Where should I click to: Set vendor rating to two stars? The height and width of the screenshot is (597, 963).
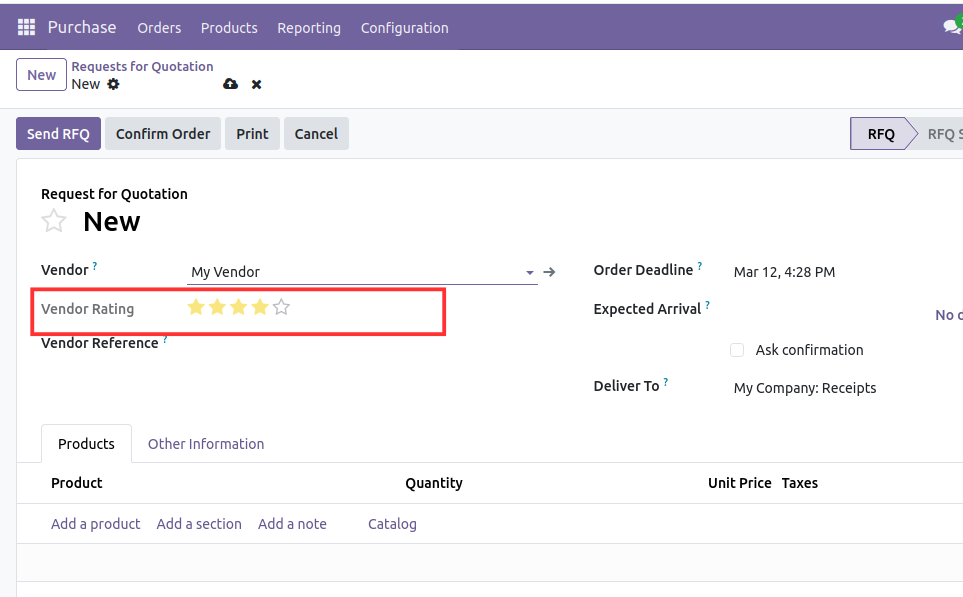pyautogui.click(x=217, y=306)
